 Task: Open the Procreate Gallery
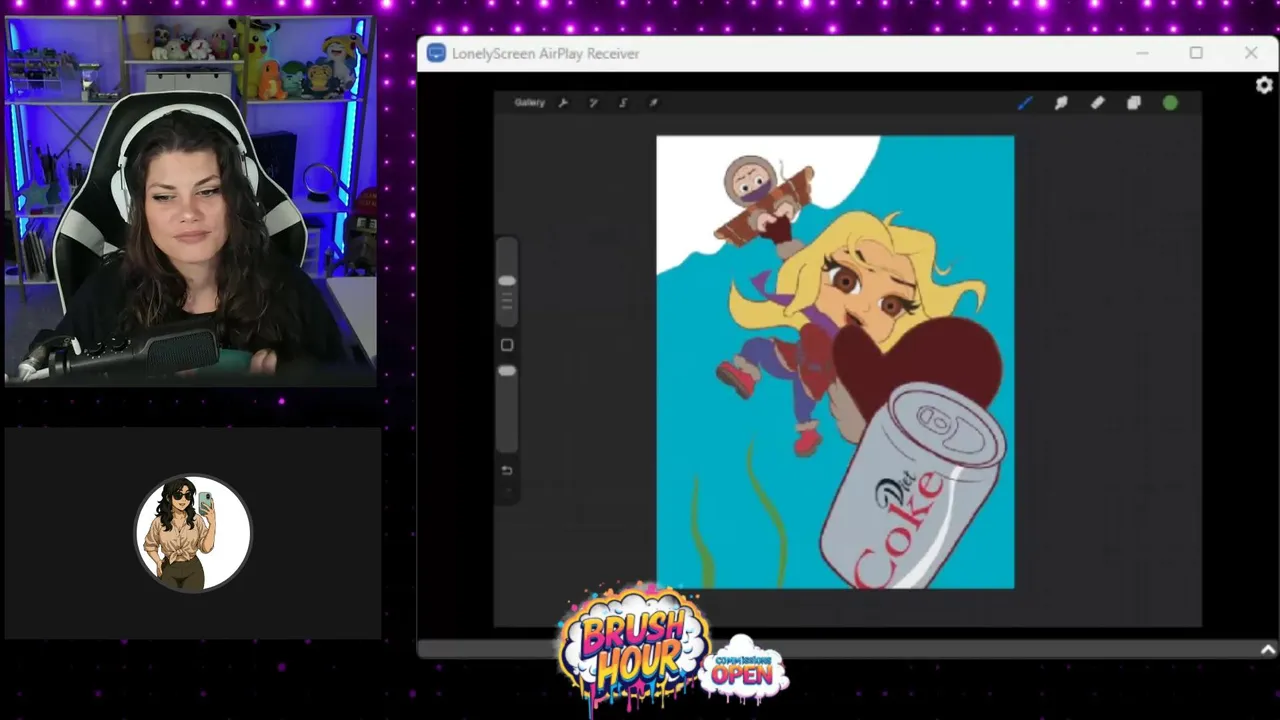(529, 102)
